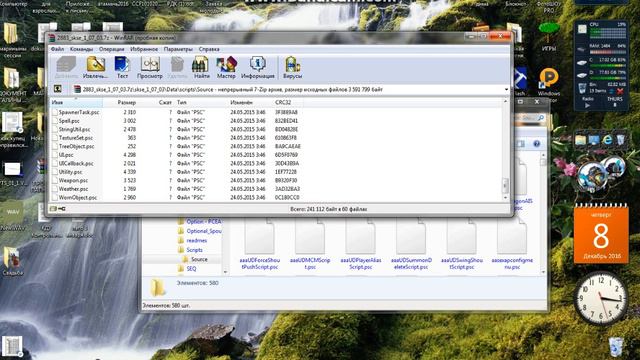The image size is (640, 360).
Task: Click the drive icon in WinRAR status bar
Action: click(x=53, y=209)
